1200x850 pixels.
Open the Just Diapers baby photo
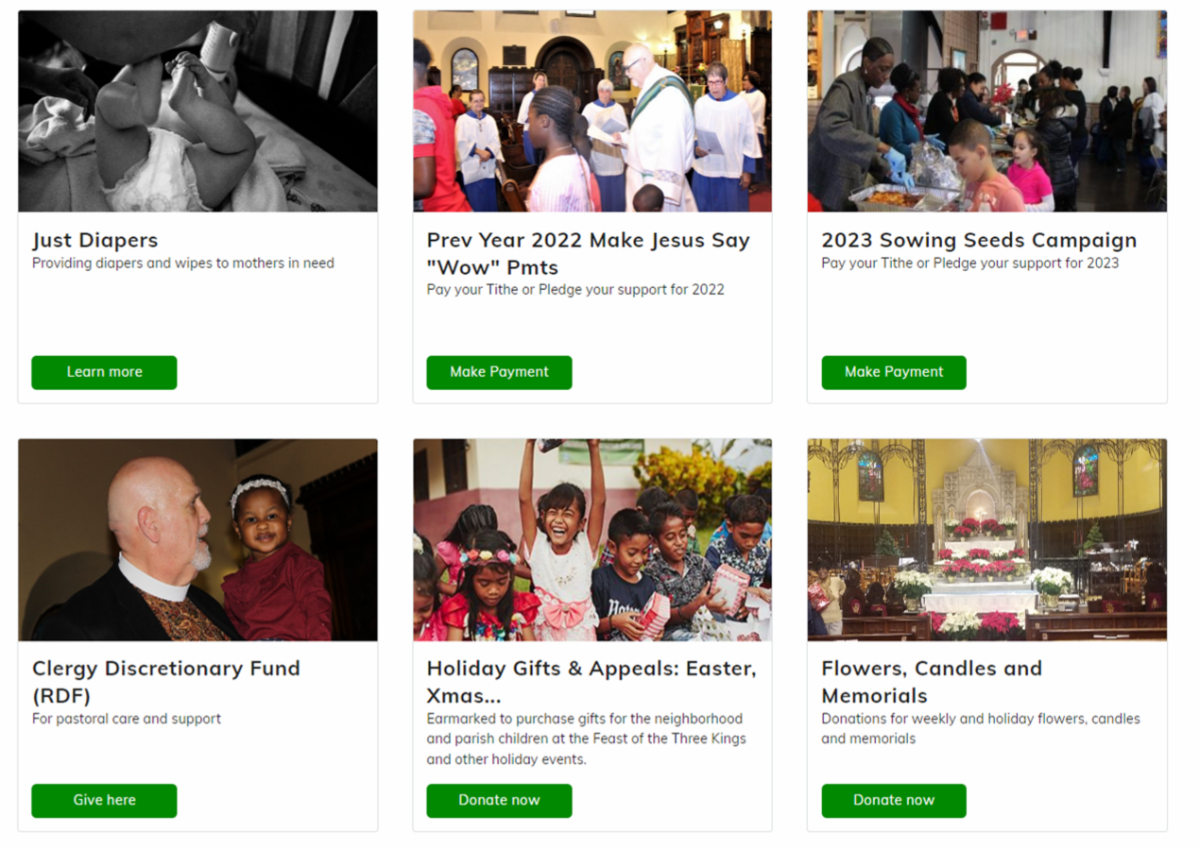click(198, 111)
